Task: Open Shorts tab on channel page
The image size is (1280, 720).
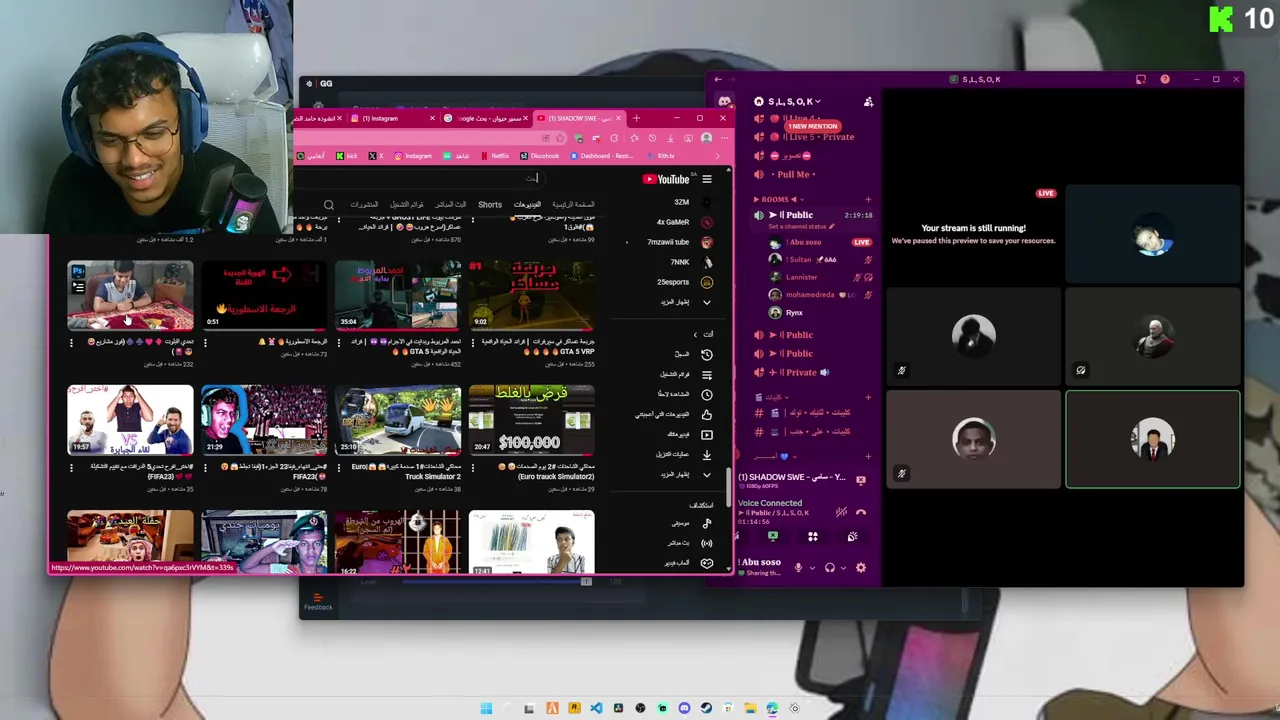Action: 490,205
